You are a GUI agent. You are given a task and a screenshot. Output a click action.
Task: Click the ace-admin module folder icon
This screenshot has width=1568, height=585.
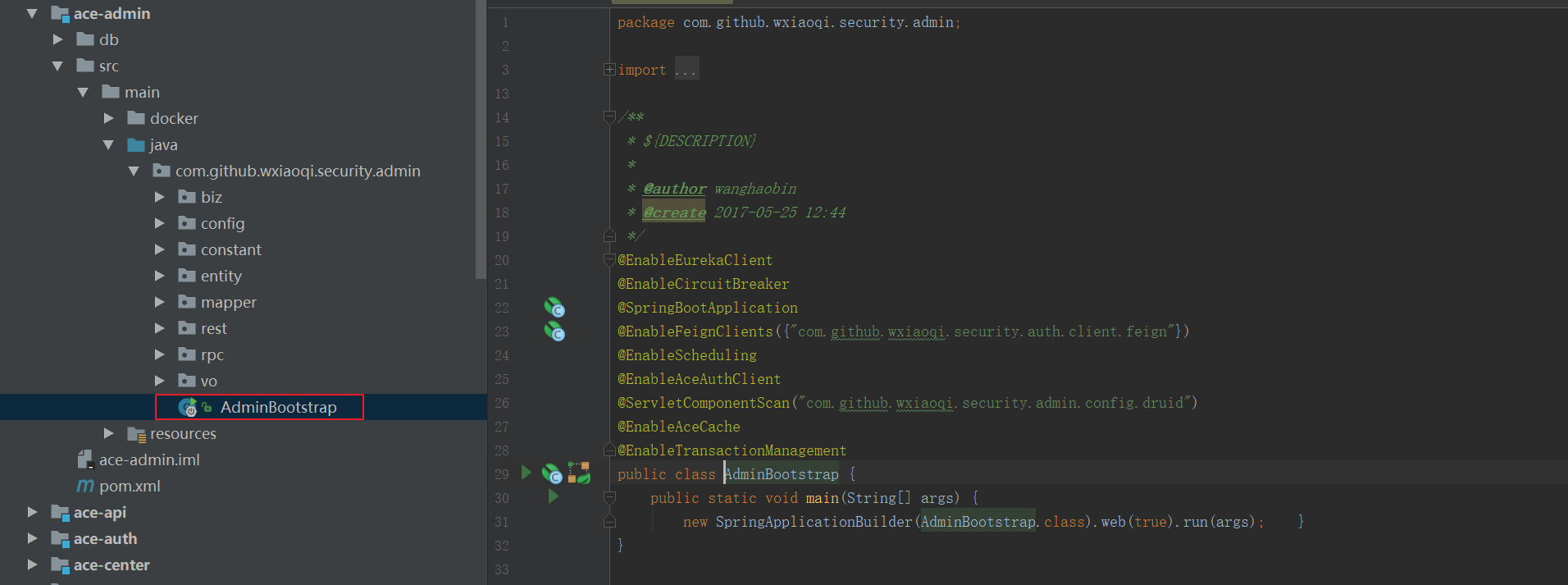[x=60, y=13]
